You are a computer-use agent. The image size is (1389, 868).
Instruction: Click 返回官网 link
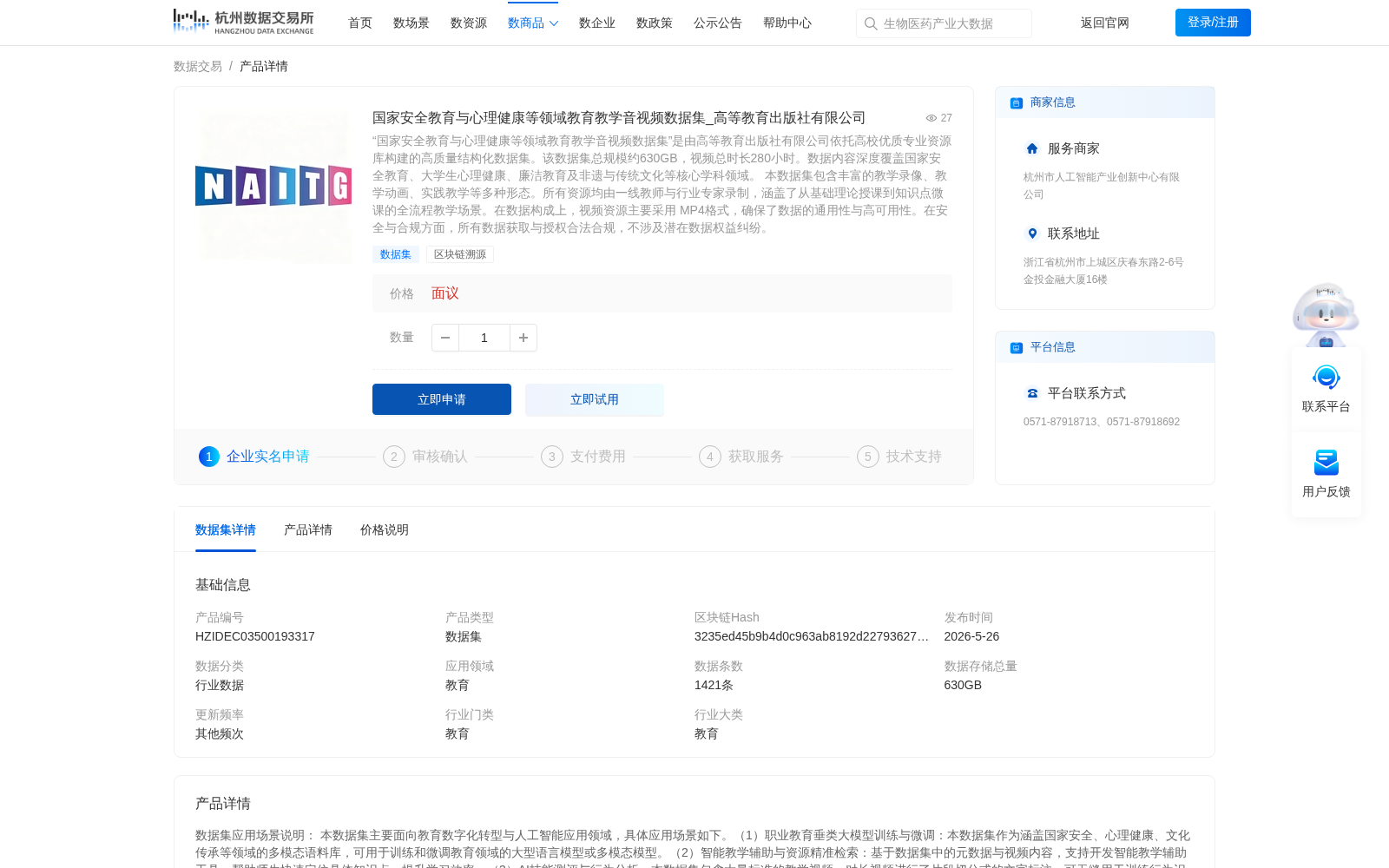(1105, 23)
